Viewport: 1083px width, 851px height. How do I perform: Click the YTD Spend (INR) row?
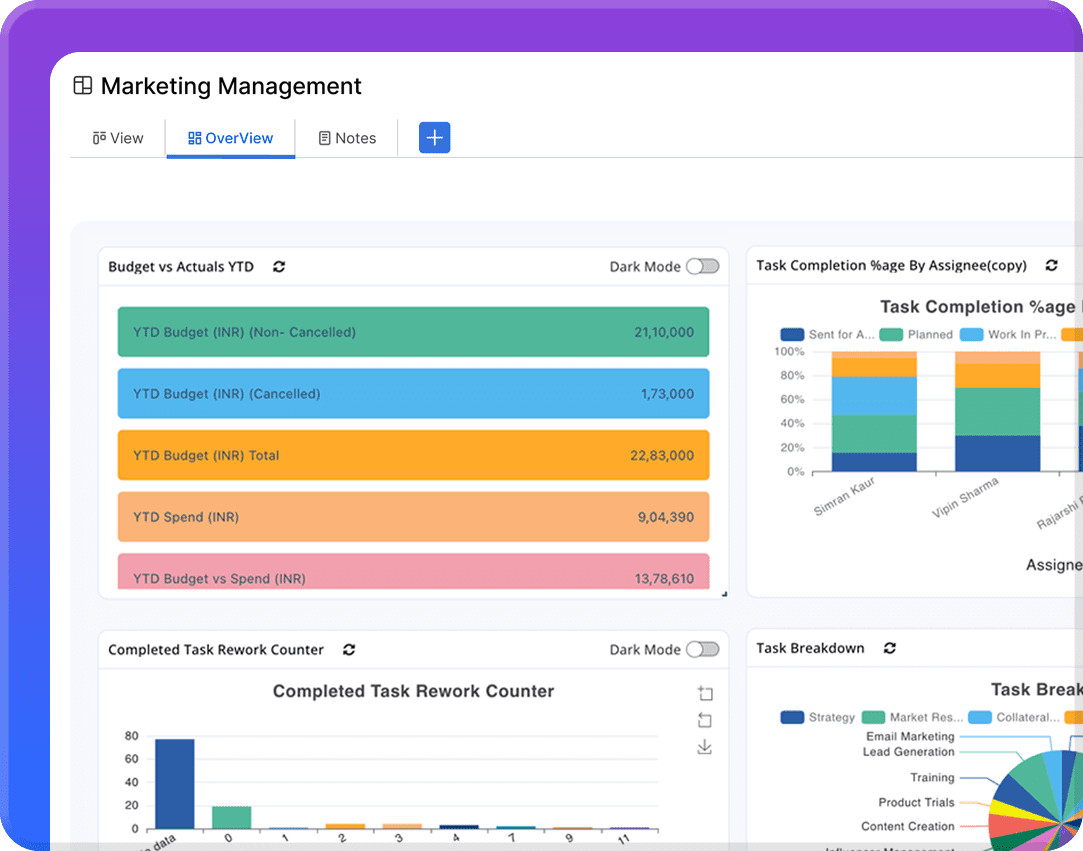tap(413, 517)
